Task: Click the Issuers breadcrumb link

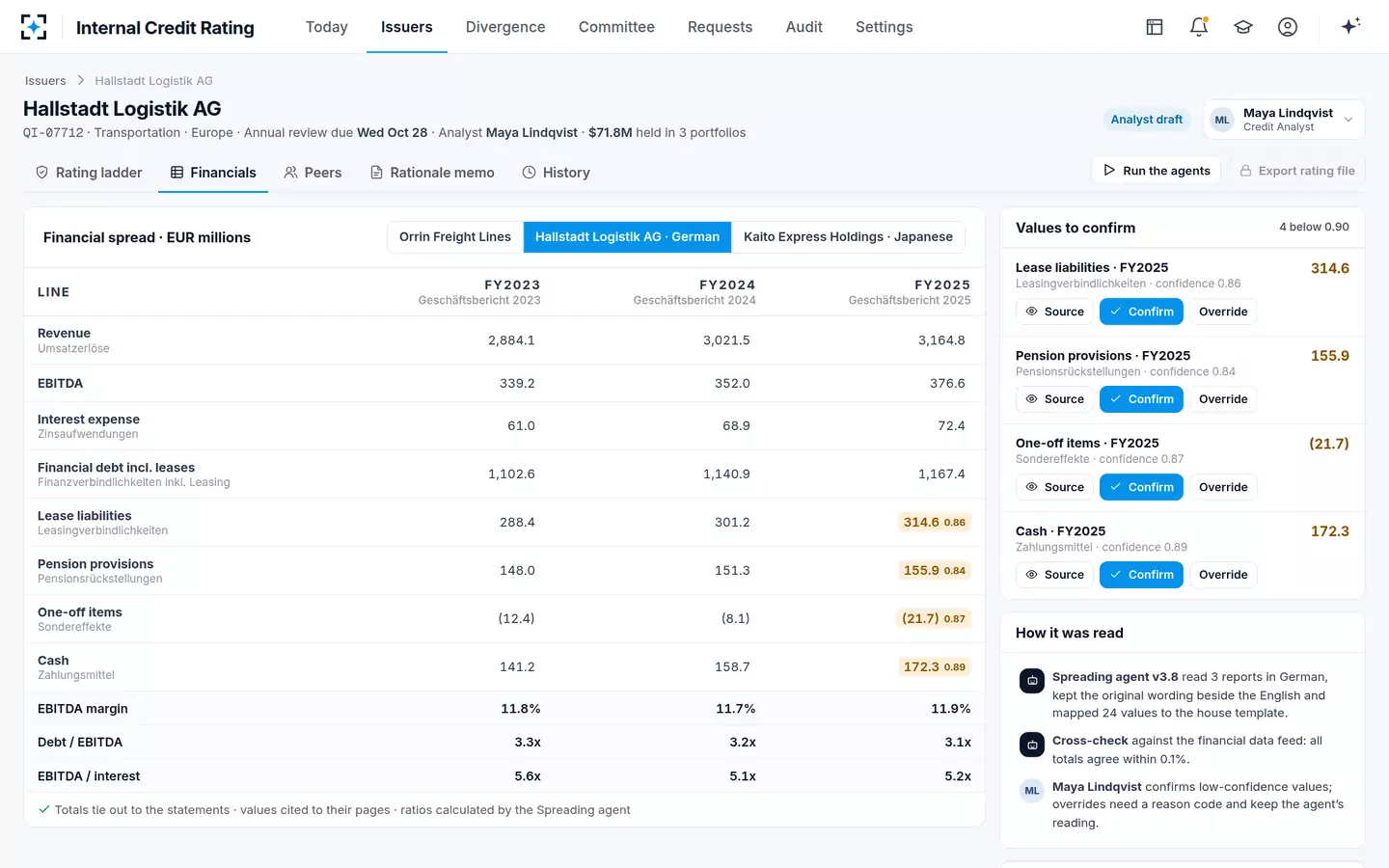Action: point(45,81)
